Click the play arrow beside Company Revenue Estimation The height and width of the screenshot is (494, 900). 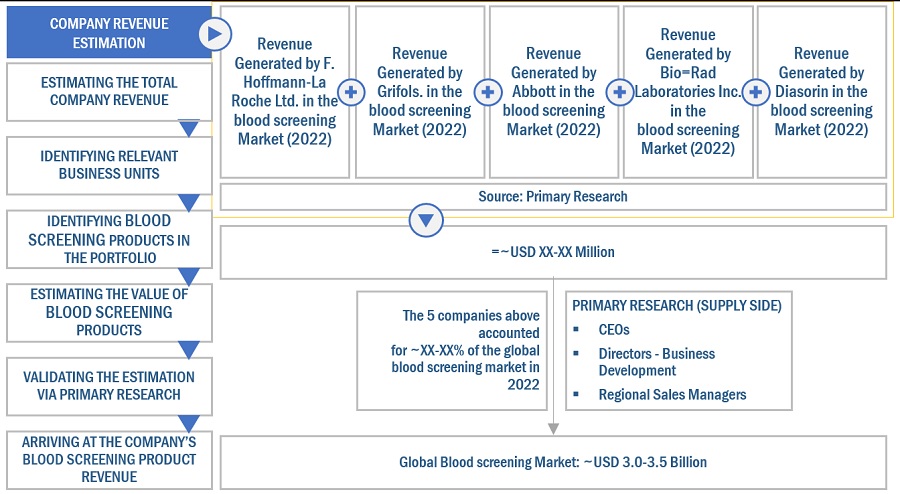coord(212,34)
